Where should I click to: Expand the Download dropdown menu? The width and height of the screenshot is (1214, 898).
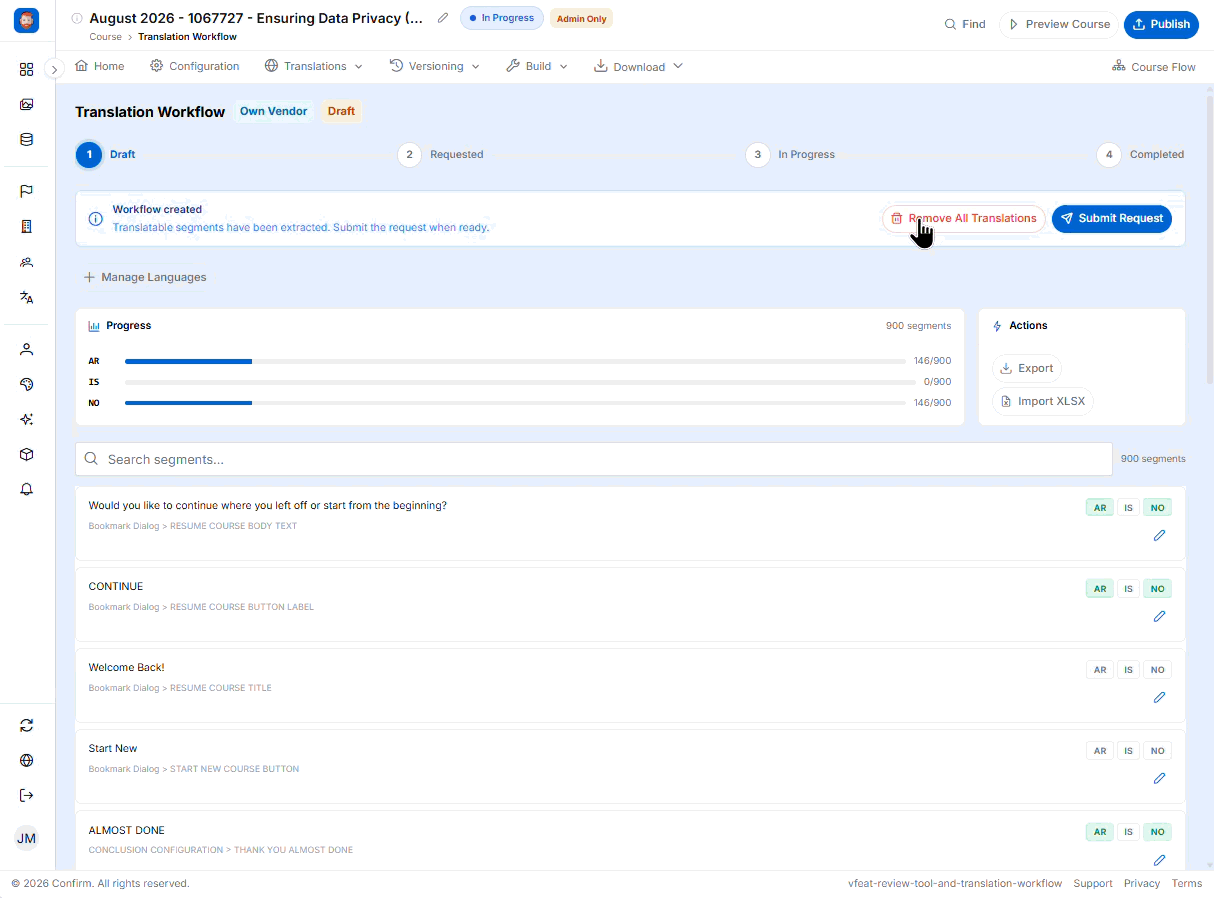tap(638, 66)
